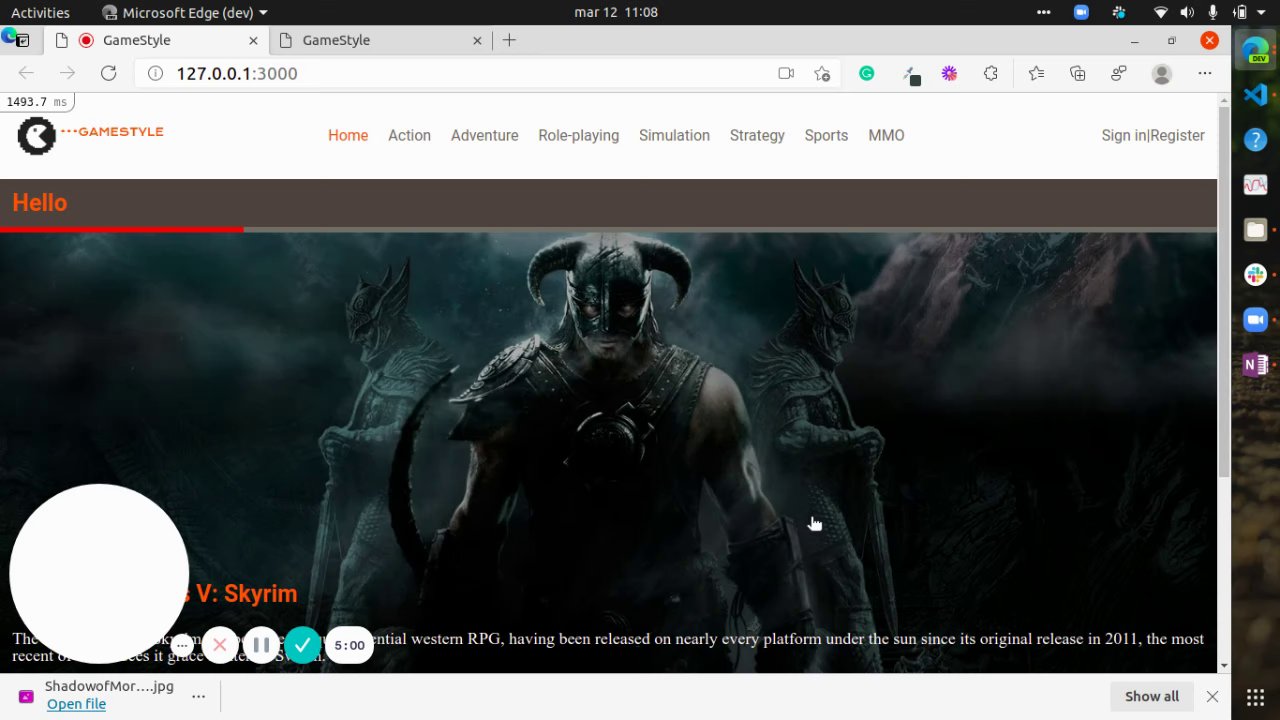Open System Monitor from the dock

pos(1255,185)
